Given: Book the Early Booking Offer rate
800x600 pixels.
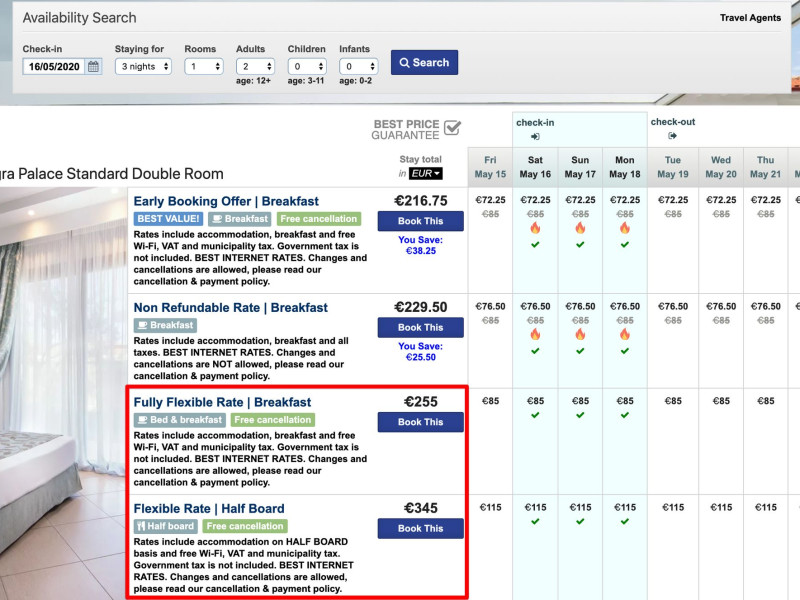Looking at the screenshot, I should (420, 221).
